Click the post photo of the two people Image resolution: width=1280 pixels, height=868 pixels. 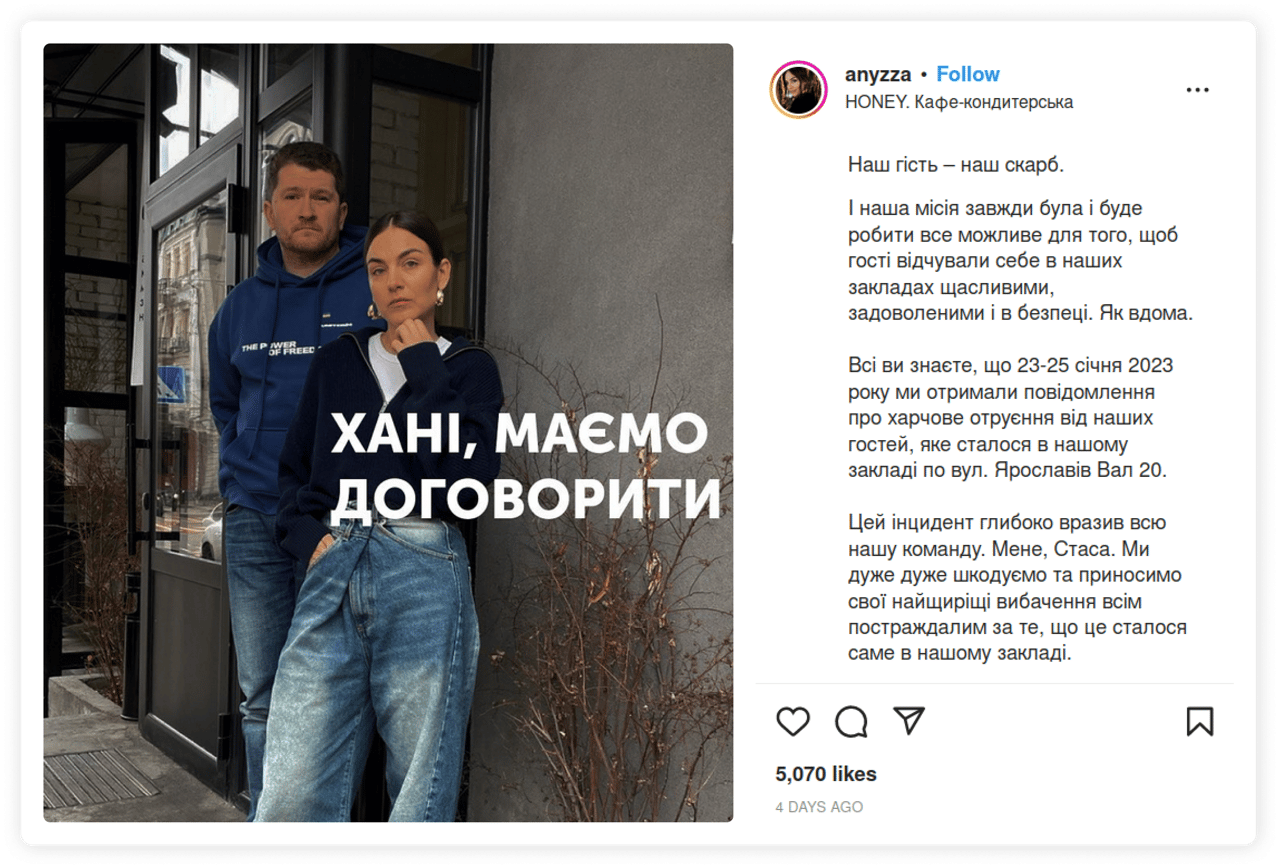[388, 432]
